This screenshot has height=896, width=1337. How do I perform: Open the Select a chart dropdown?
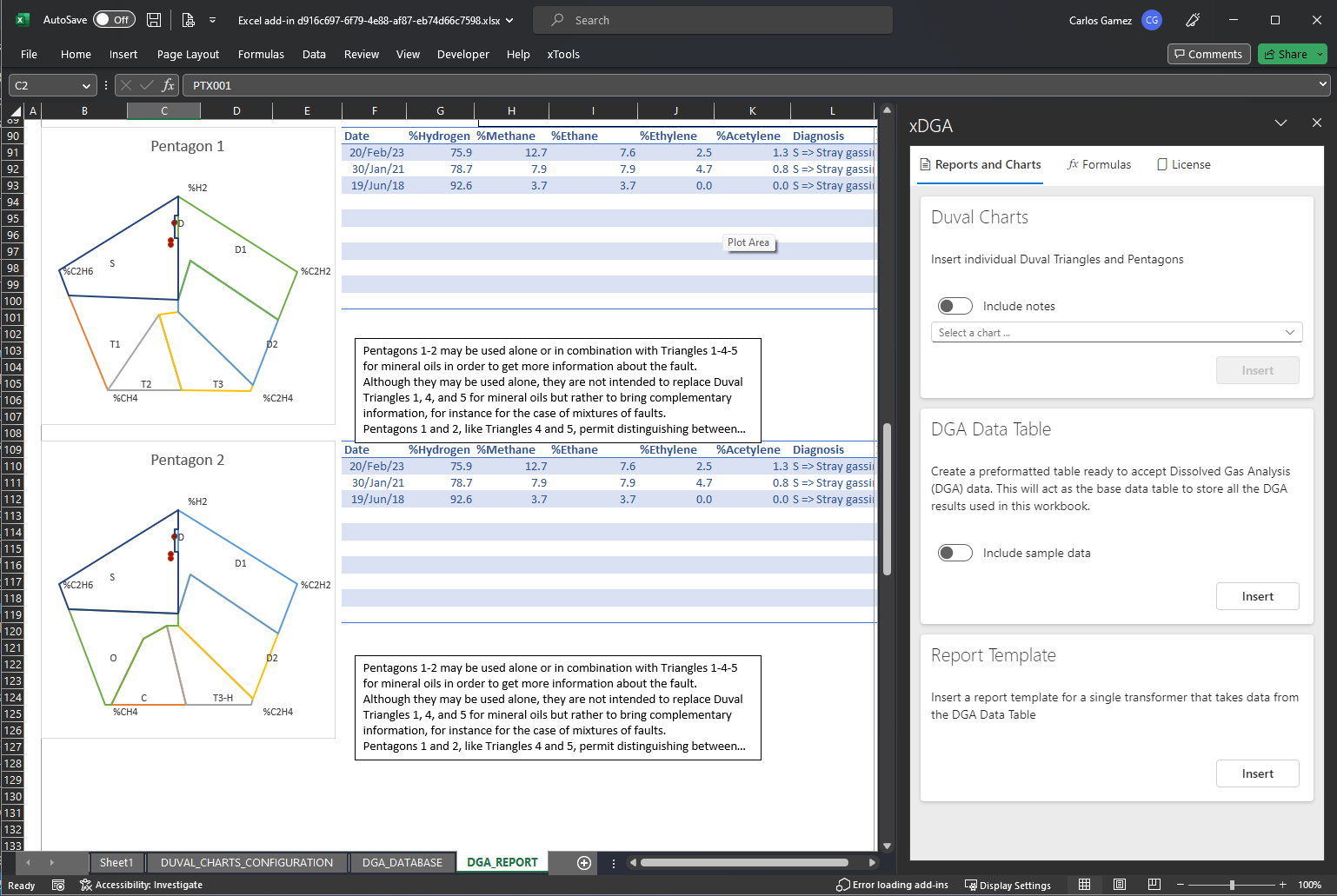(x=1116, y=333)
